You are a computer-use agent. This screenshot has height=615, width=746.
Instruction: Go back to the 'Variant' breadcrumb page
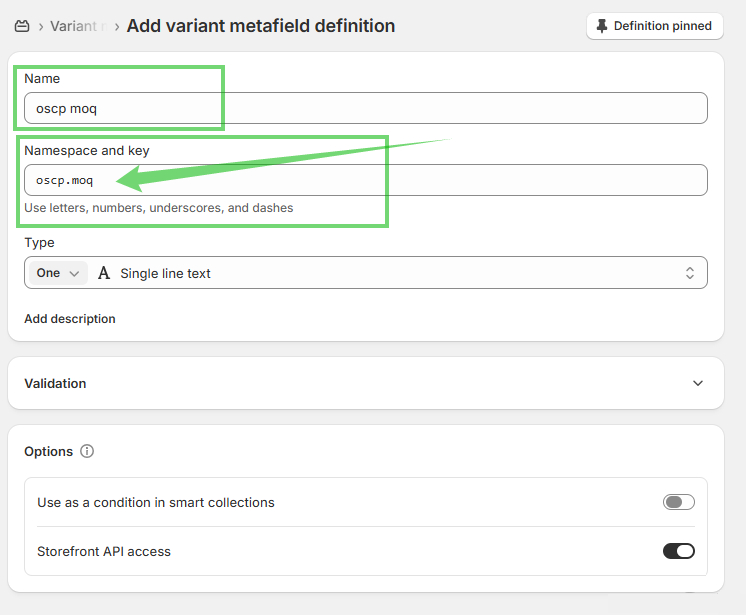point(76,26)
